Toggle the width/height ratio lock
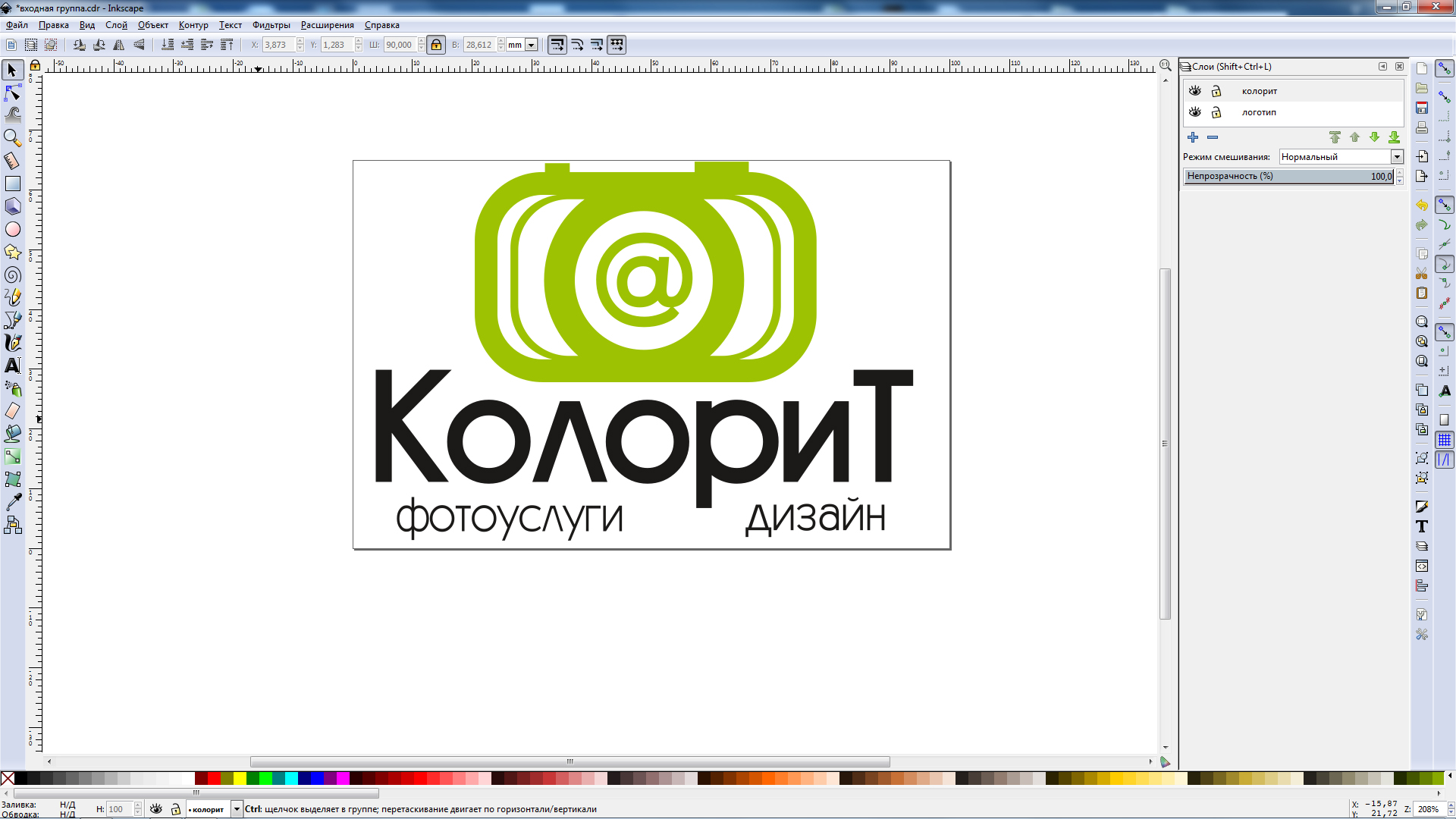The height and width of the screenshot is (819, 1456). pos(436,45)
